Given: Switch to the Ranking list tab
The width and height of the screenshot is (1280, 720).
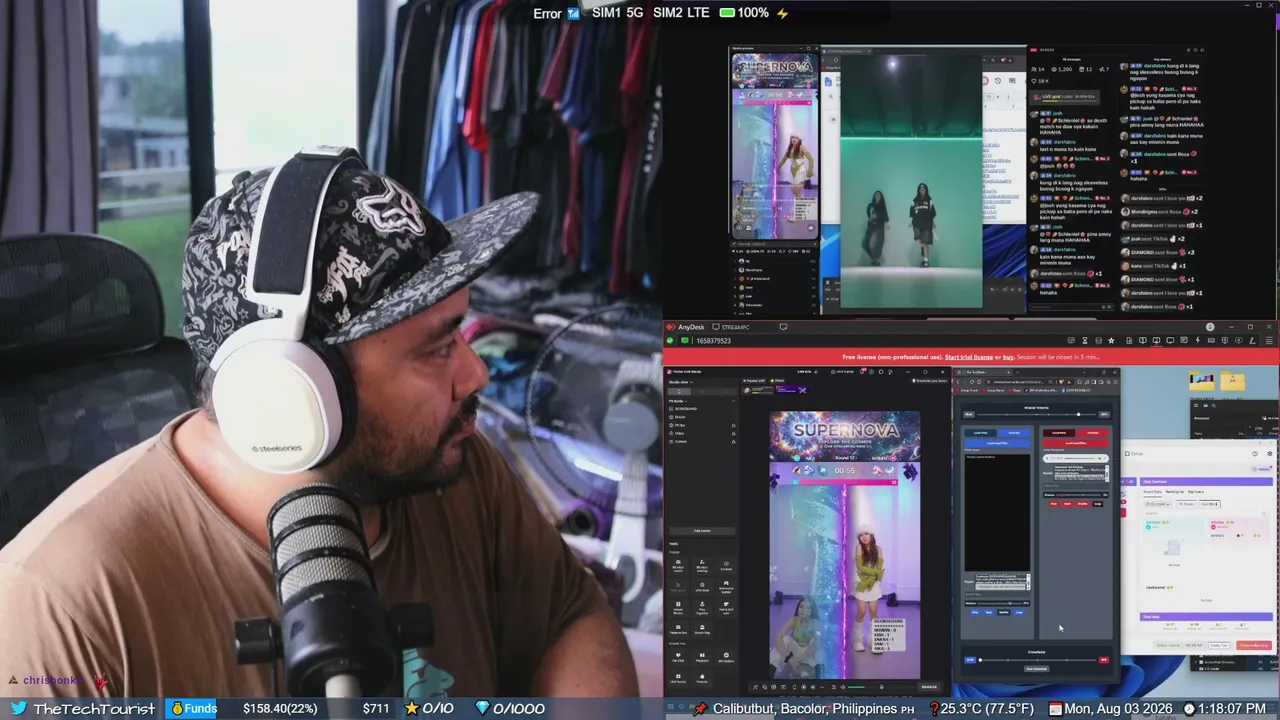Looking at the screenshot, I should tap(1174, 491).
